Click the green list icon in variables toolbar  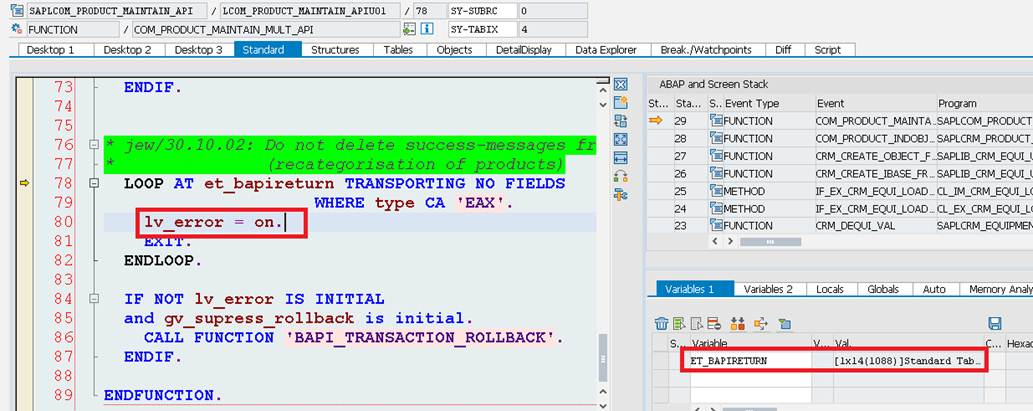(x=679, y=323)
